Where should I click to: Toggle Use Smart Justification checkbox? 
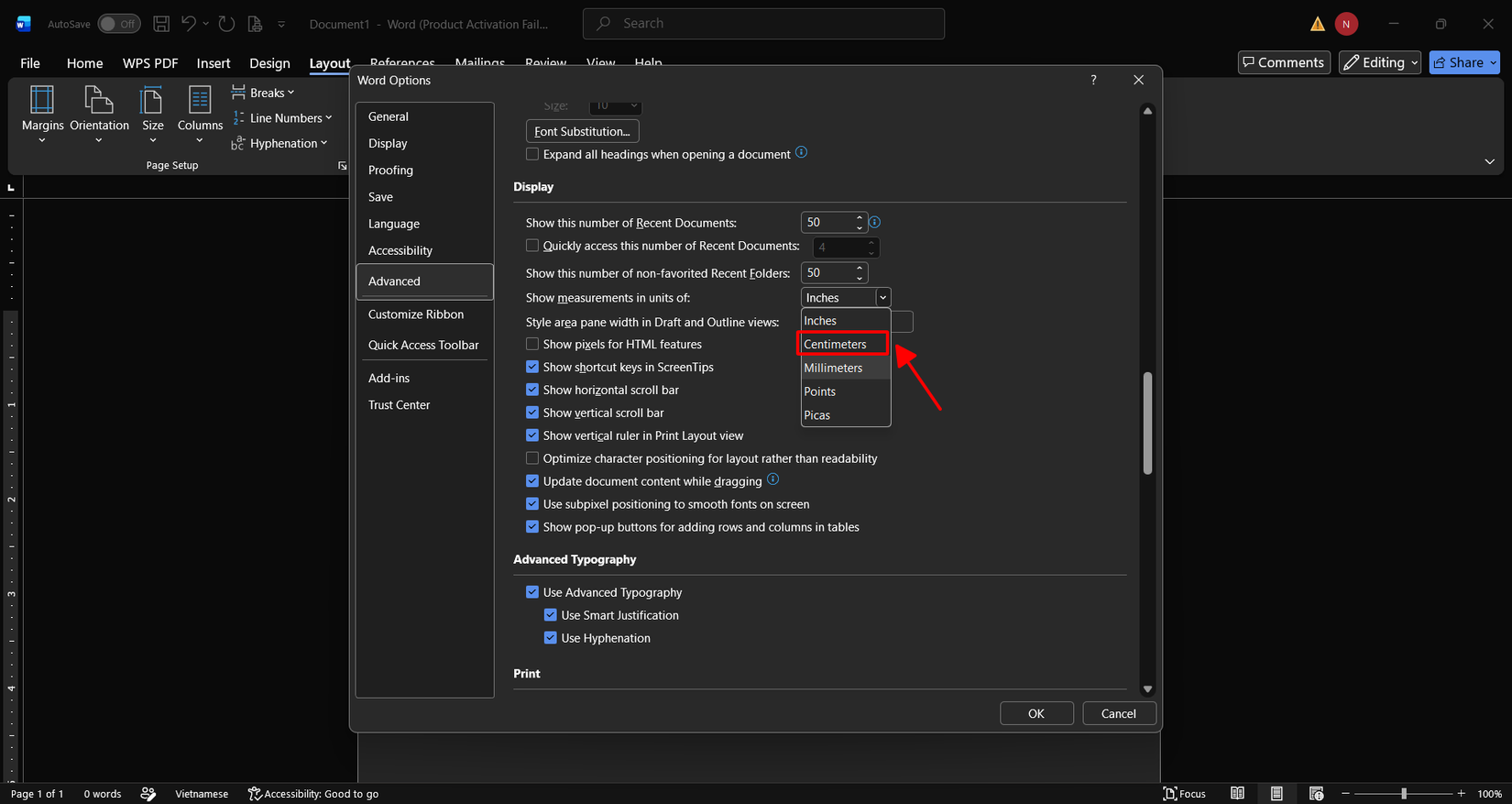tap(551, 615)
